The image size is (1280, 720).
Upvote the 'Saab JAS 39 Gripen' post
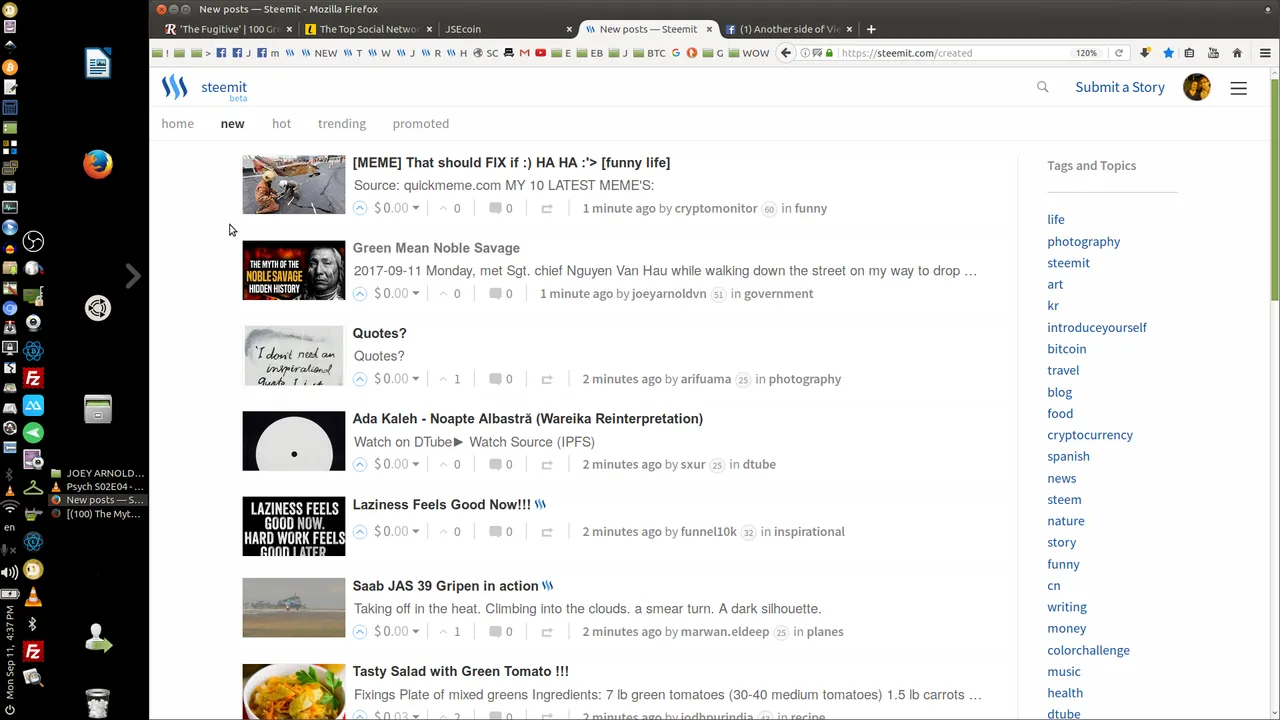[x=360, y=631]
